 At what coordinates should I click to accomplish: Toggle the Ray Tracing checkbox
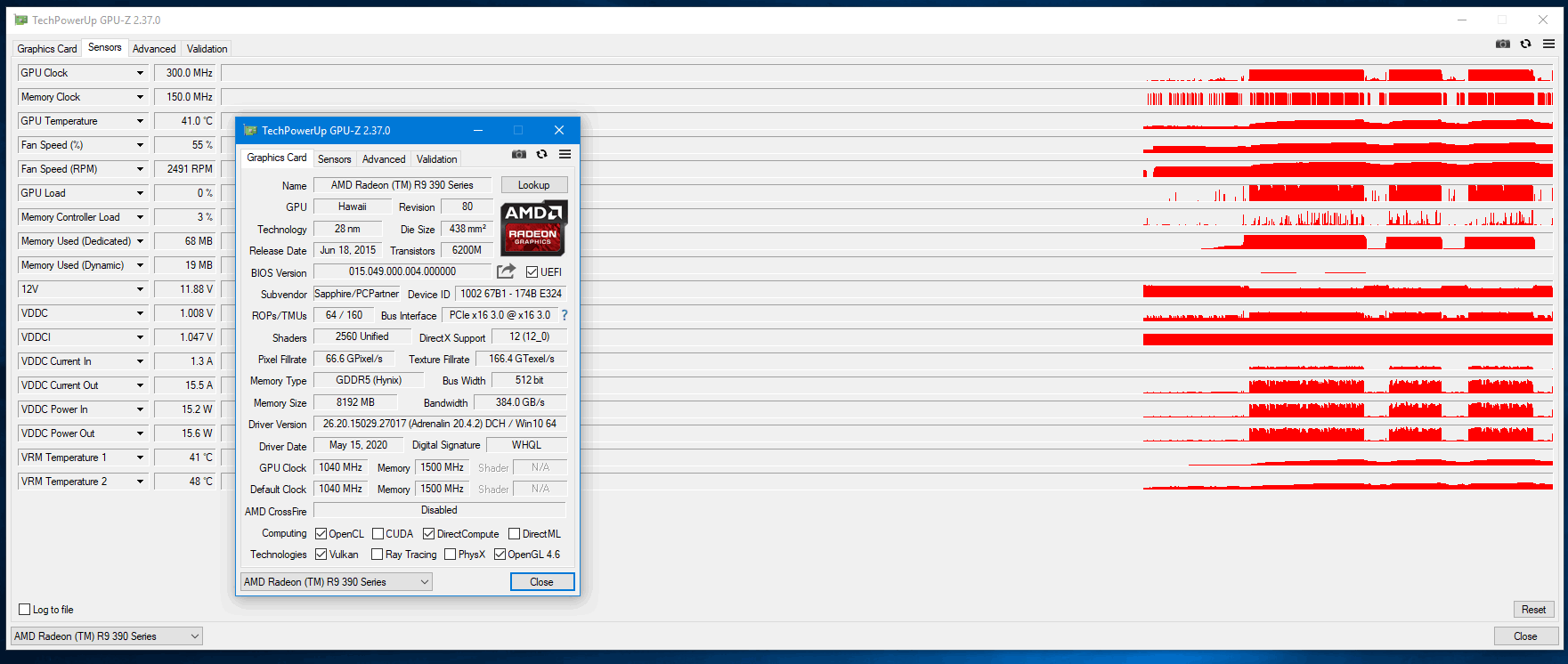click(x=377, y=555)
